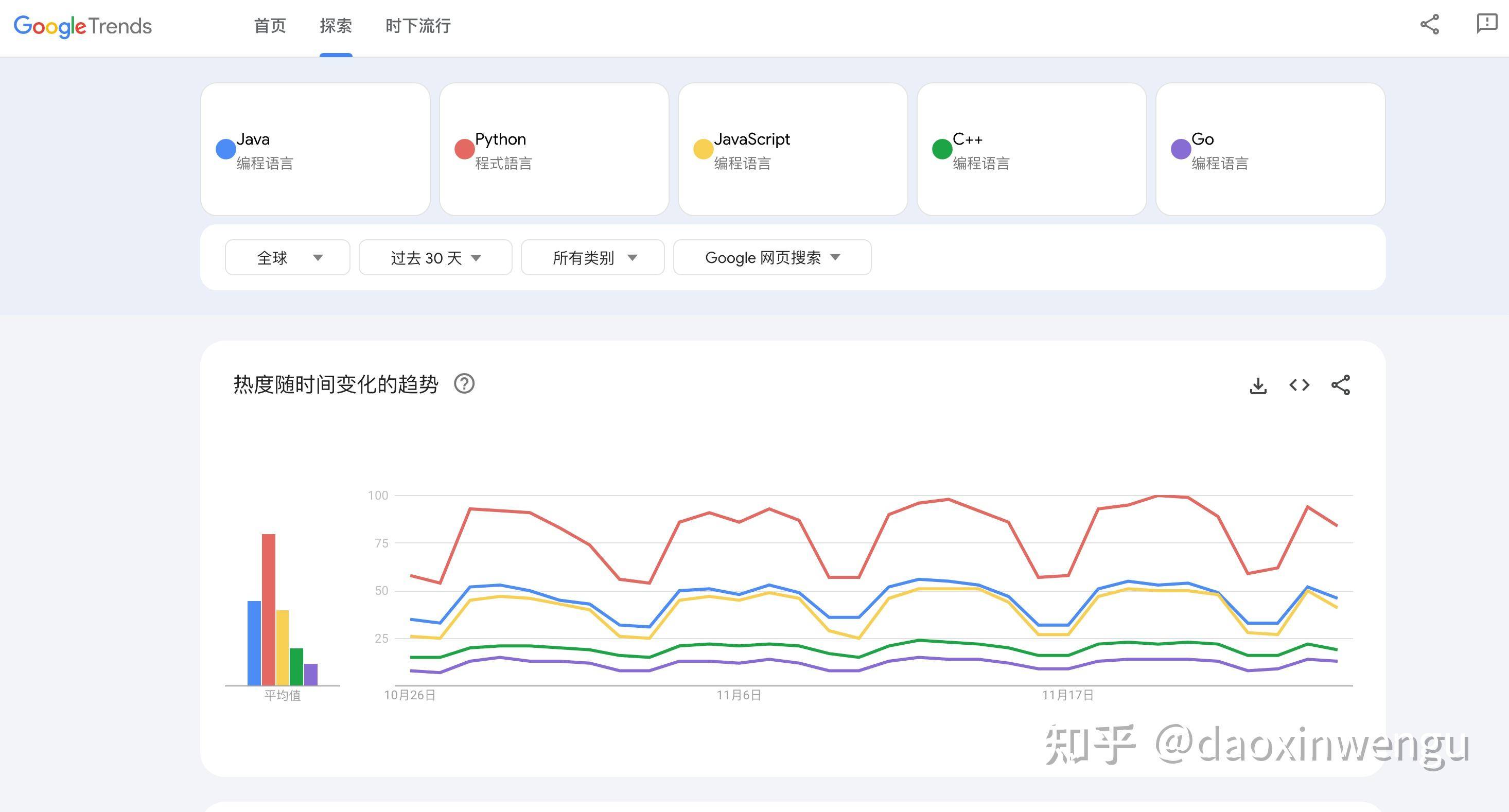The image size is (1509, 812).
Task: Edit the Python search term card
Action: 554,149
